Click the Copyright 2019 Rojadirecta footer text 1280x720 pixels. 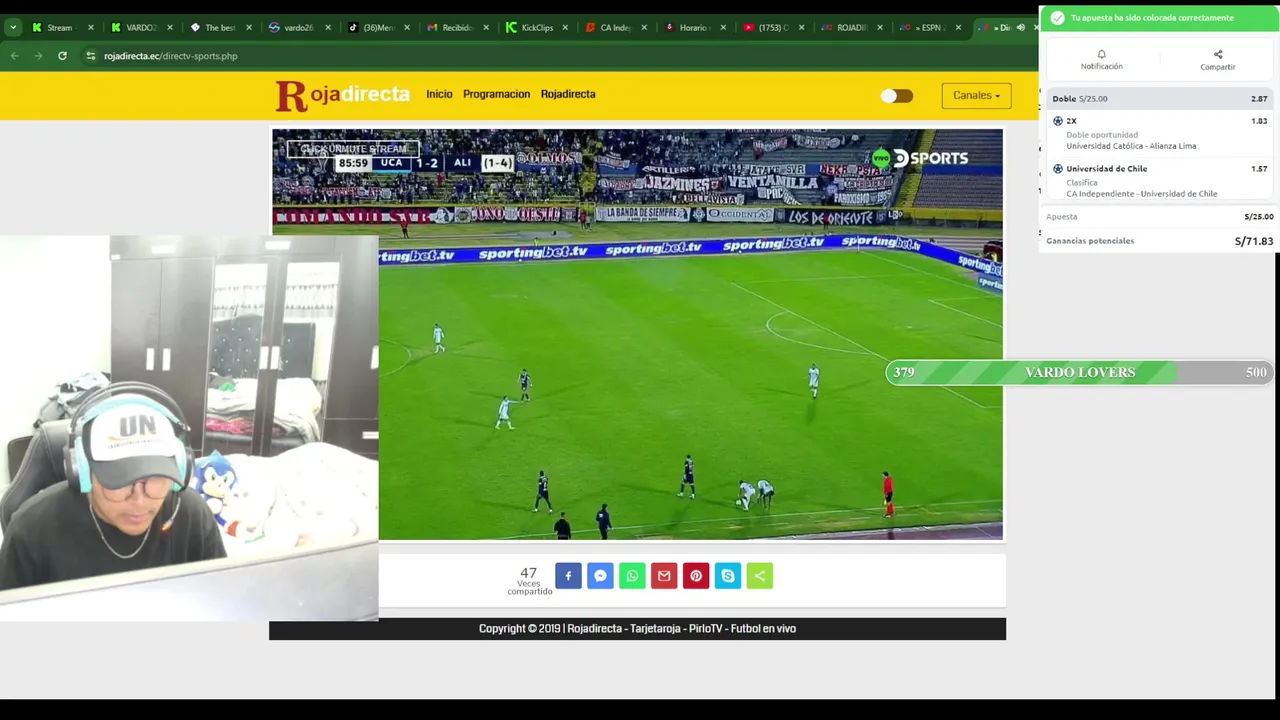[x=637, y=629]
